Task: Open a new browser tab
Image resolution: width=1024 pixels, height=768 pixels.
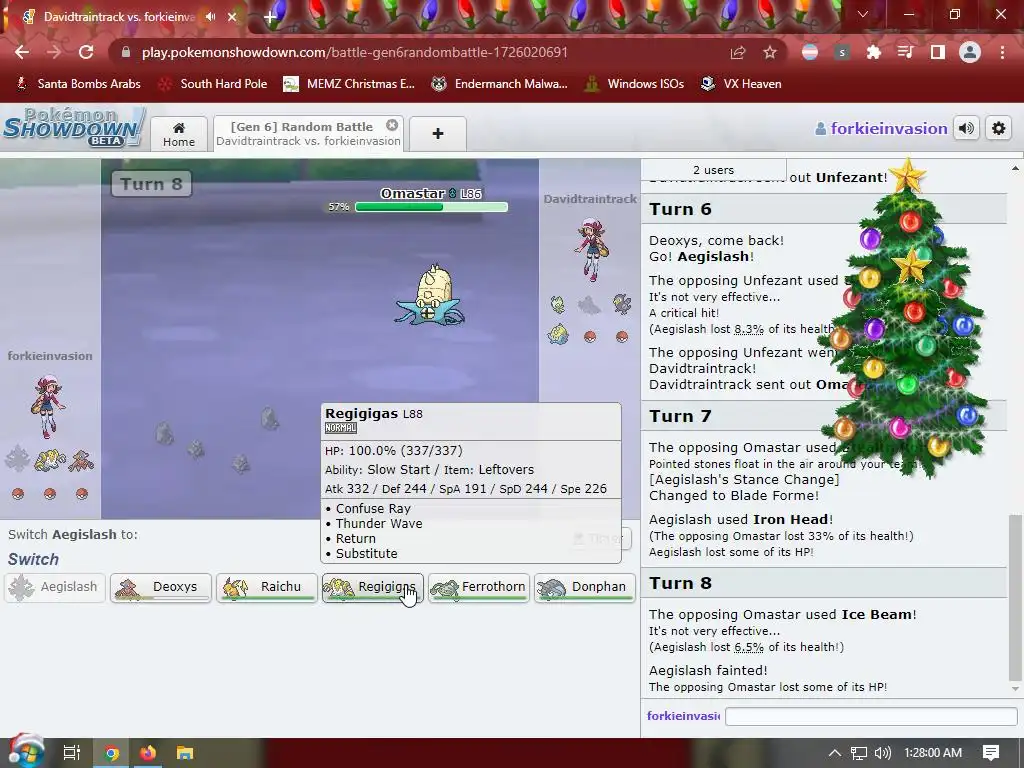Action: coord(270,17)
